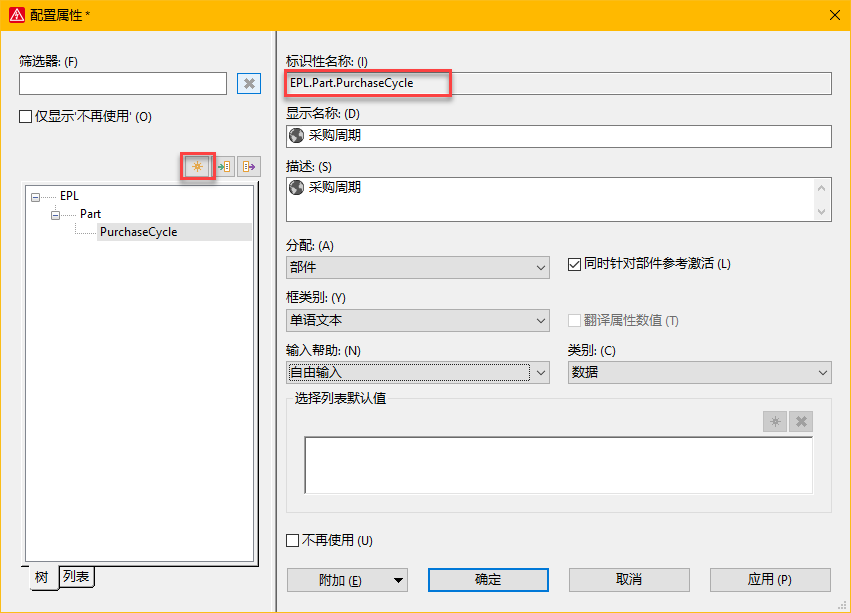
Task: Click the delete entry X in the selection list defaults
Action: coord(801,421)
